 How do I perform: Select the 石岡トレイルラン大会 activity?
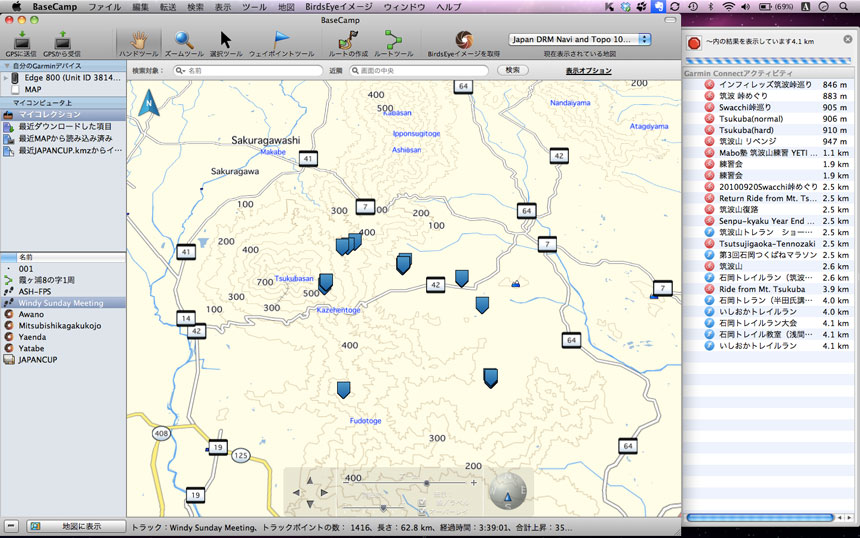[770, 323]
